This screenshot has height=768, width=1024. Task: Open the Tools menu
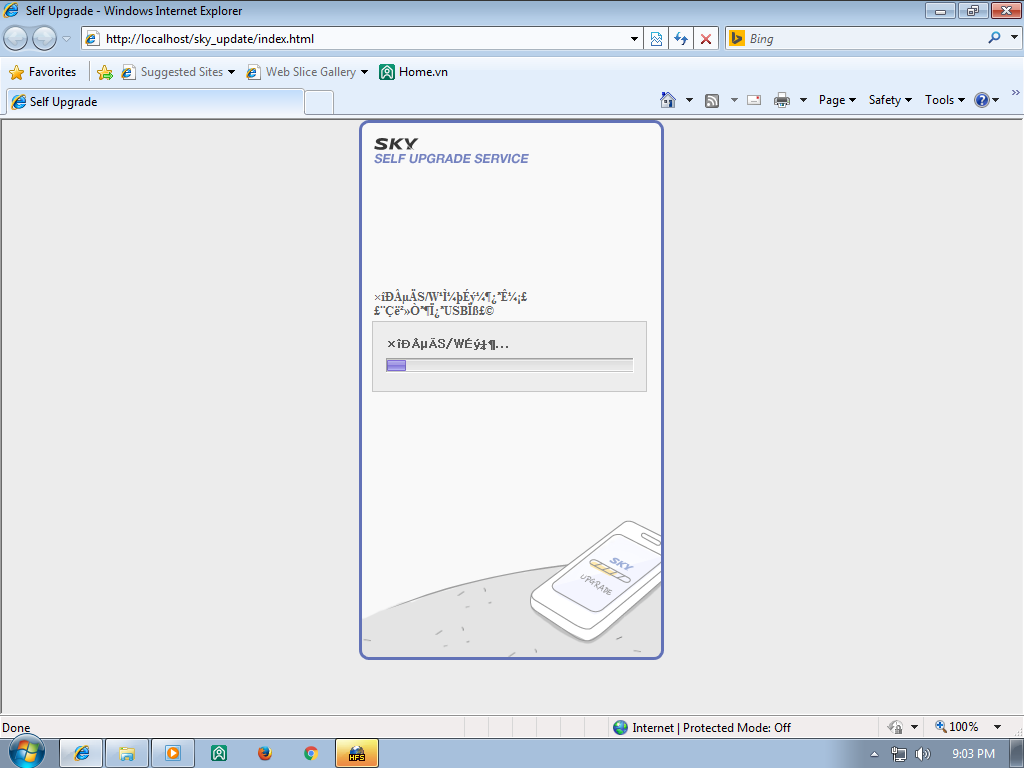click(x=944, y=100)
